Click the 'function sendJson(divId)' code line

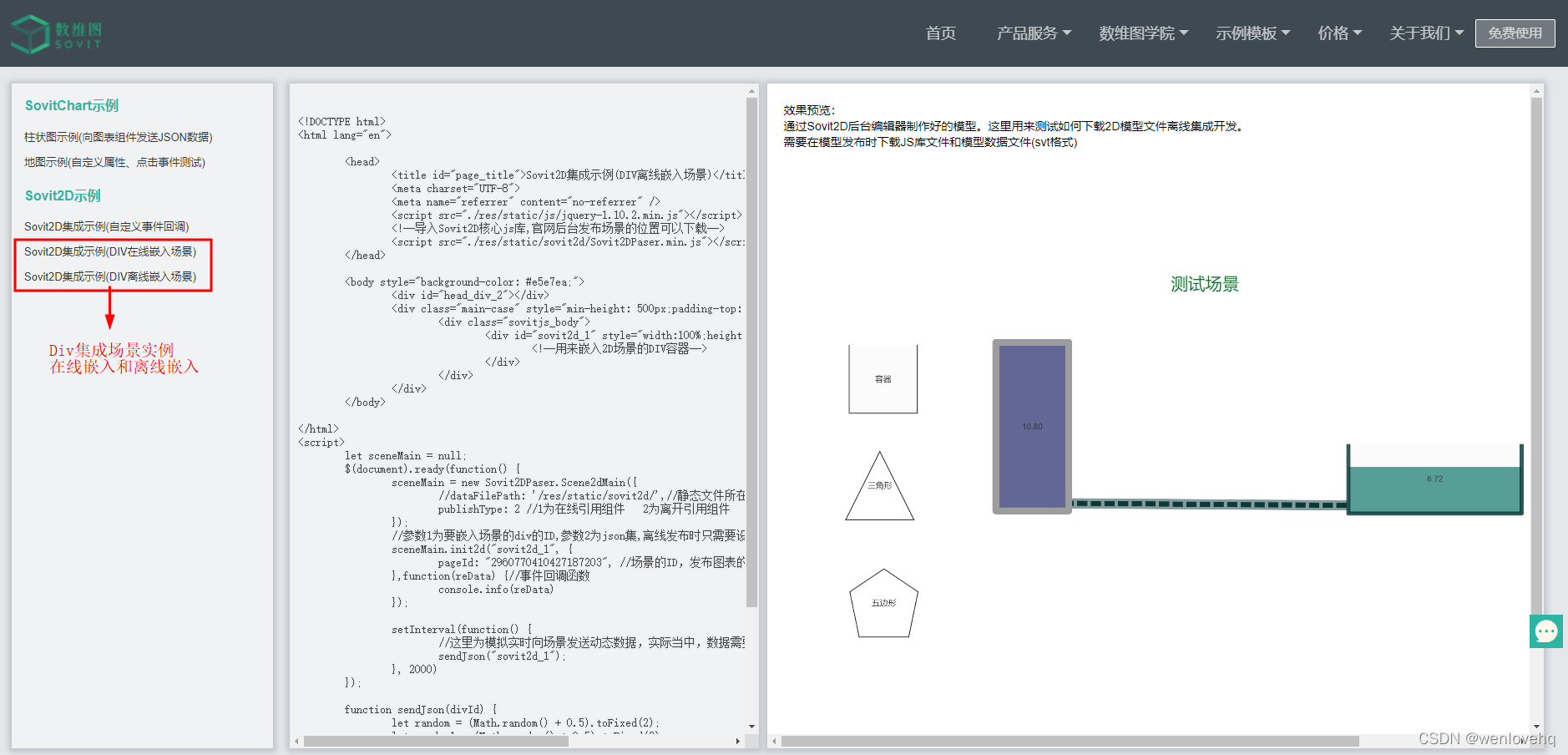421,710
